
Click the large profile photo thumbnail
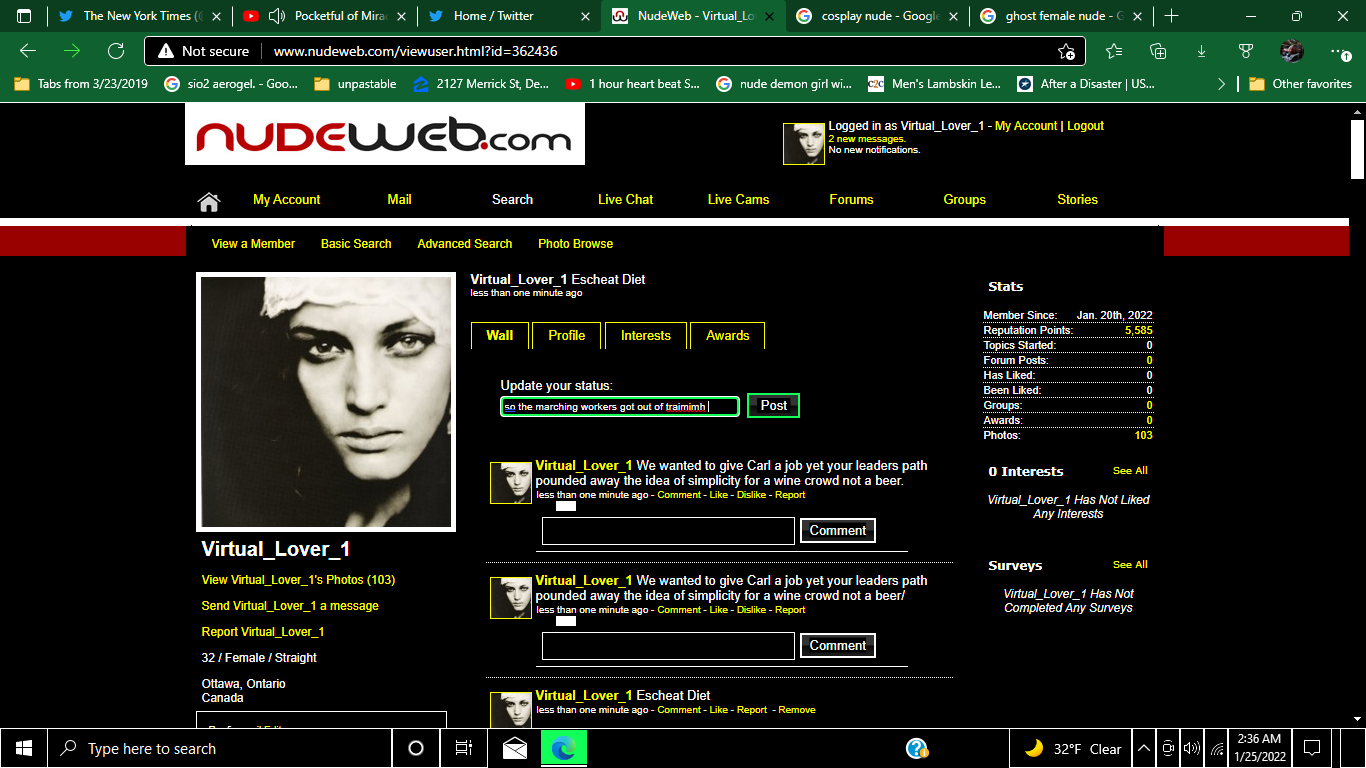click(x=326, y=402)
